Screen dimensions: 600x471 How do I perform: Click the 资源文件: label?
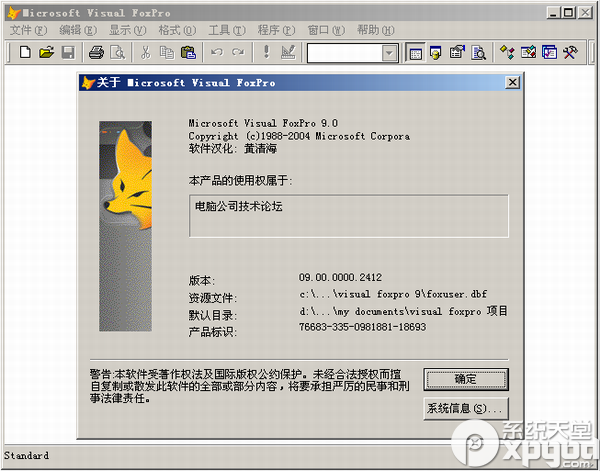click(x=213, y=298)
